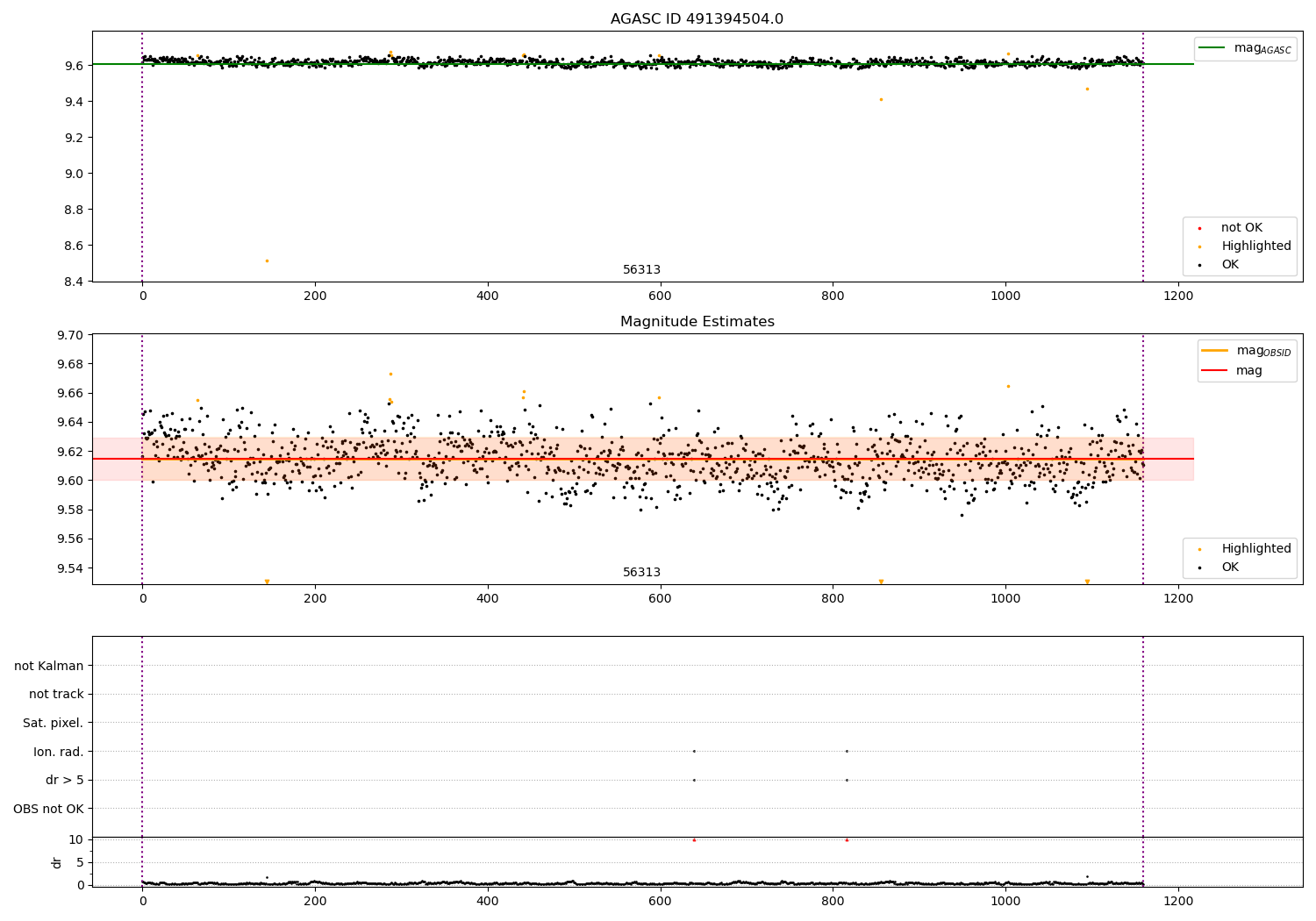
Task: Click the '56313' label in top plot
Action: click(x=641, y=270)
